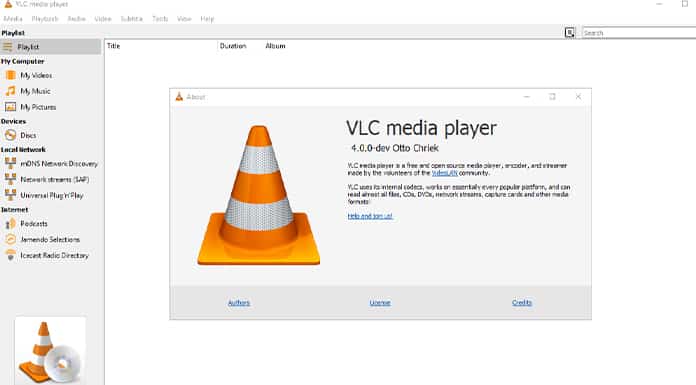Open the Playback menu

[45, 19]
